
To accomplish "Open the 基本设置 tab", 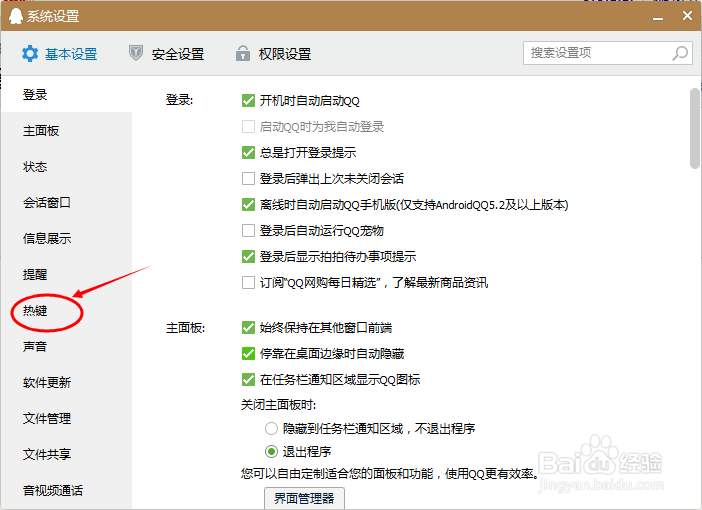I will 60,54.
